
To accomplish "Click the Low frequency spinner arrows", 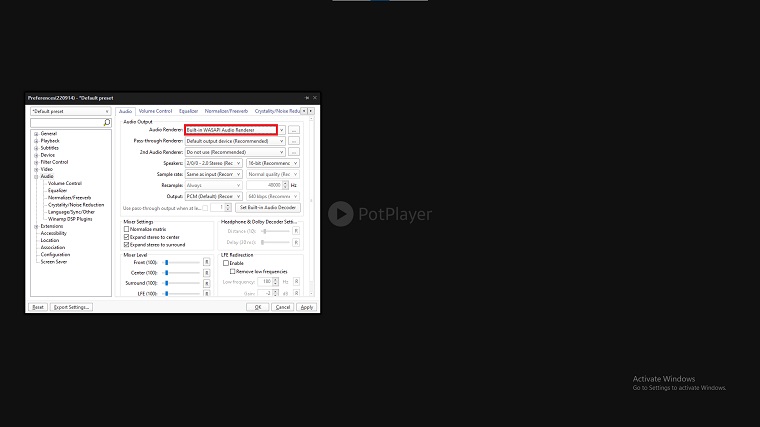I will click(x=275, y=282).
